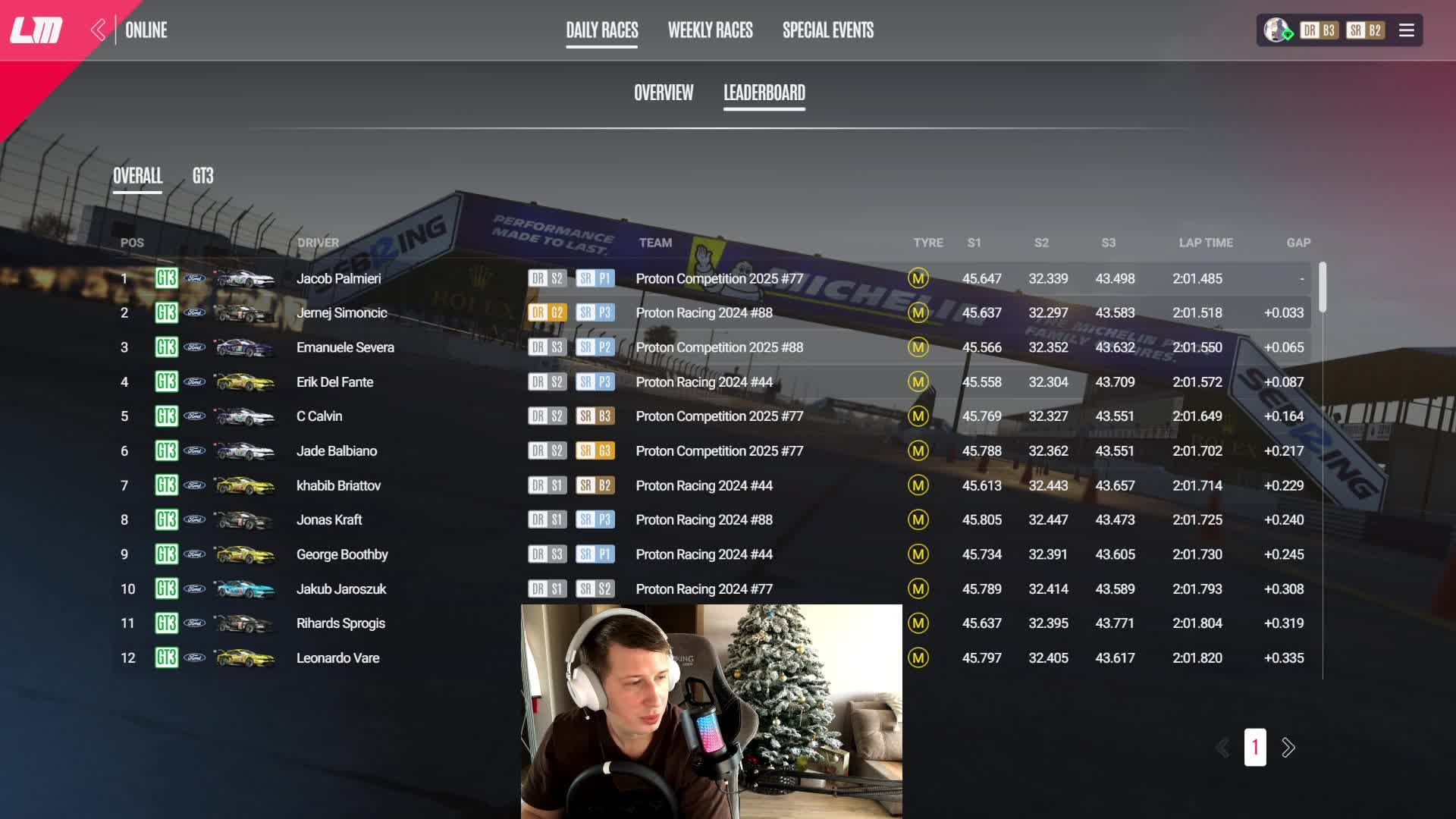Switch to the Weekly Races tab
This screenshot has width=1456, height=819.
click(x=710, y=30)
